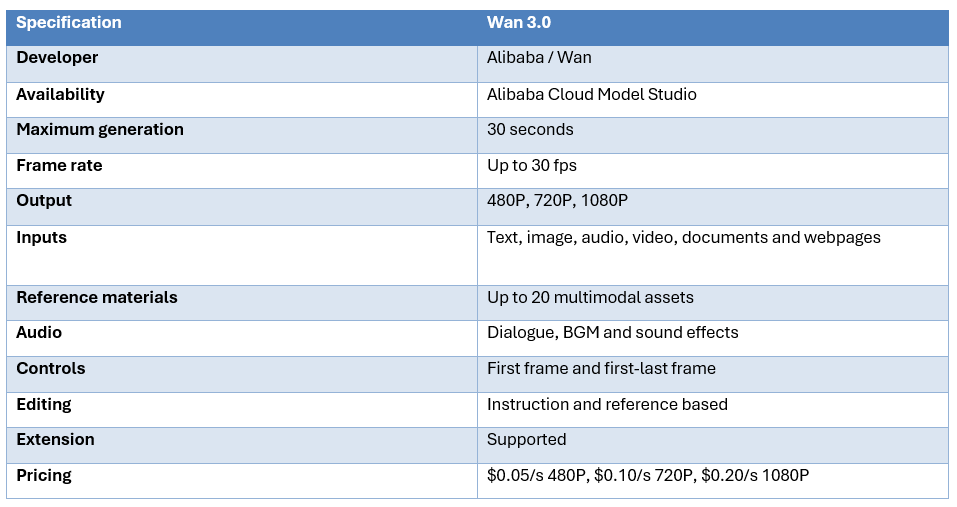The height and width of the screenshot is (507, 957).
Task: Select the 'Output' row label
Action: 44,201
